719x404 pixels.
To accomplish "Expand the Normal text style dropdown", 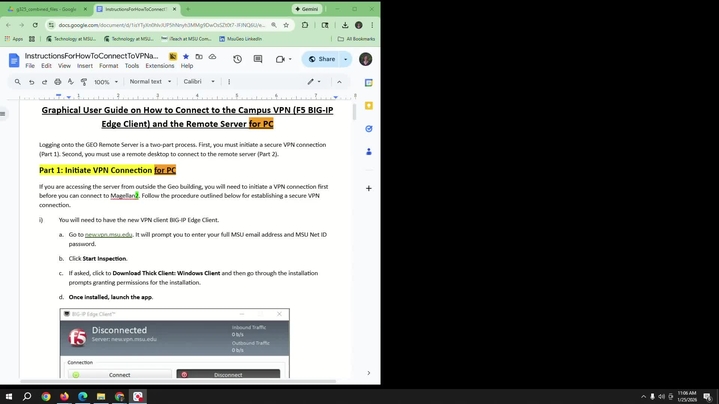I will [149, 82].
